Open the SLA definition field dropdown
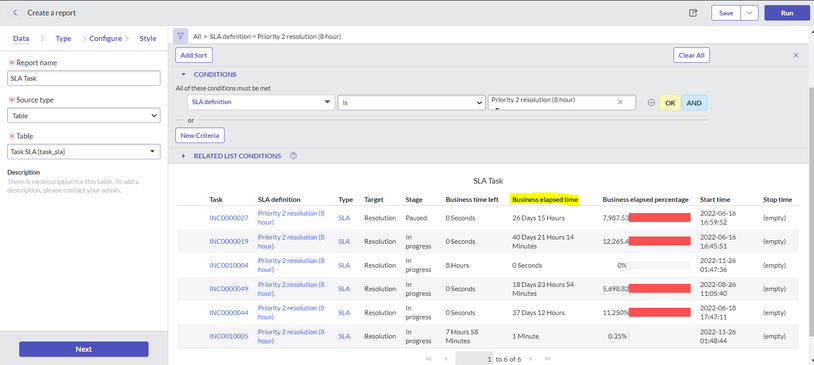 pos(261,102)
